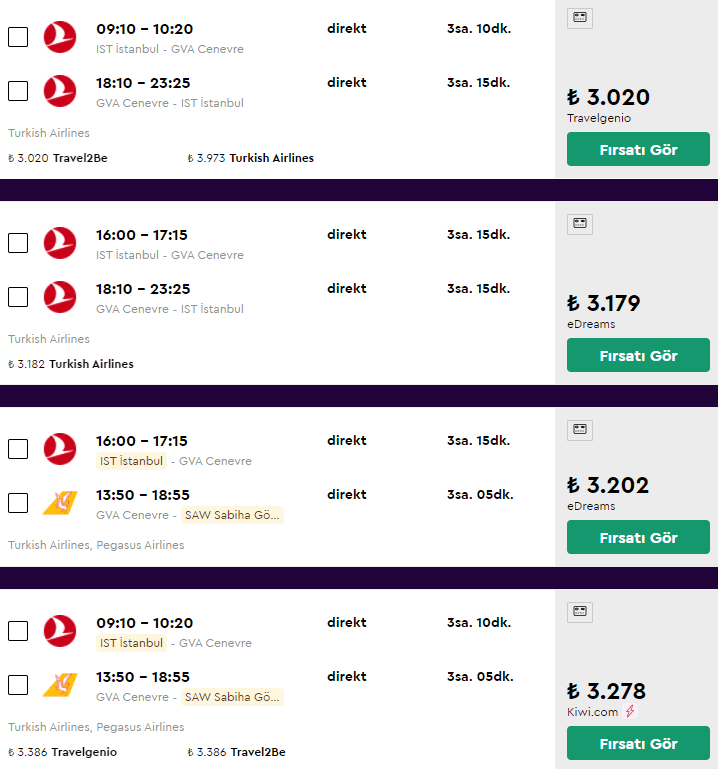
Task: Check the 13:50 – 18:55 flight in third card
Action: pos(18,503)
